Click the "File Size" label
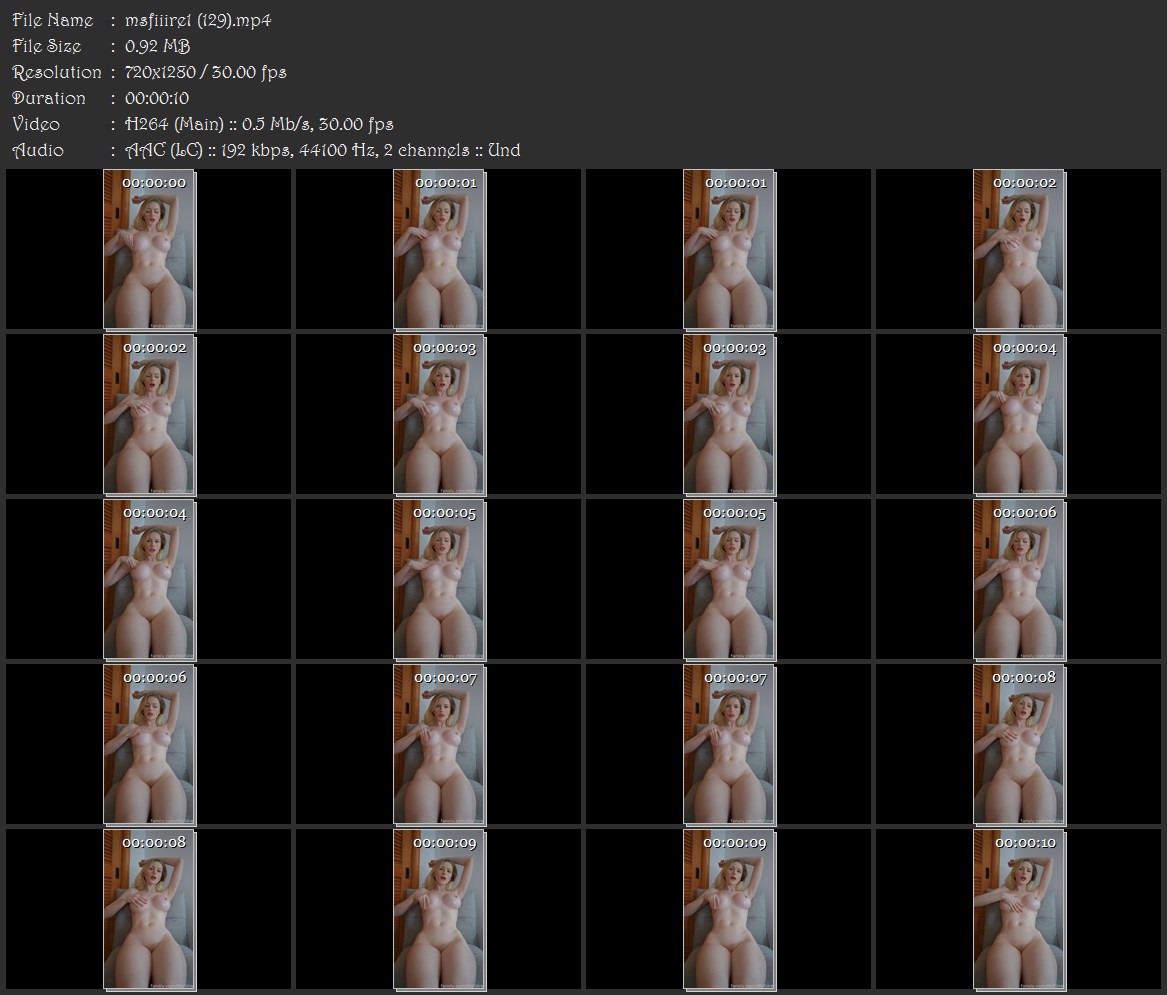The height and width of the screenshot is (995, 1167). point(47,46)
